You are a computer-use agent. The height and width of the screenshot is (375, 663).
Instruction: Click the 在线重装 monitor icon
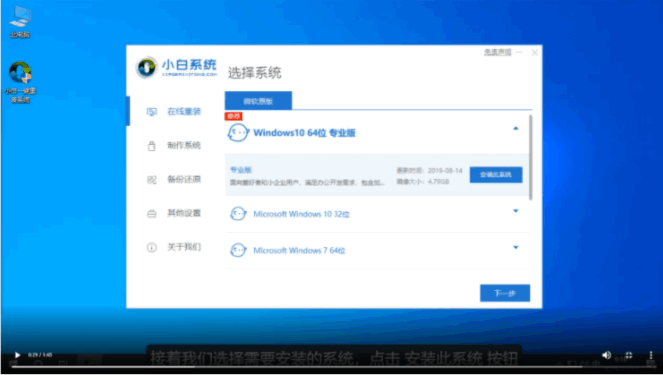click(x=151, y=112)
